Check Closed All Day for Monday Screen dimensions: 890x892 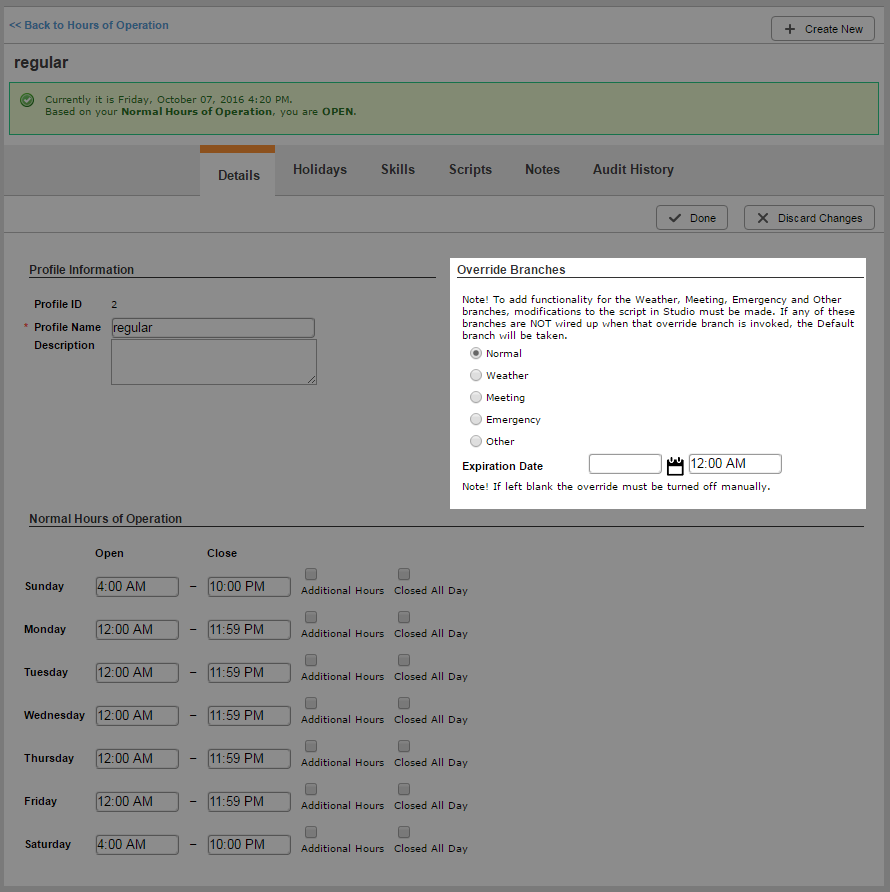pos(404,617)
